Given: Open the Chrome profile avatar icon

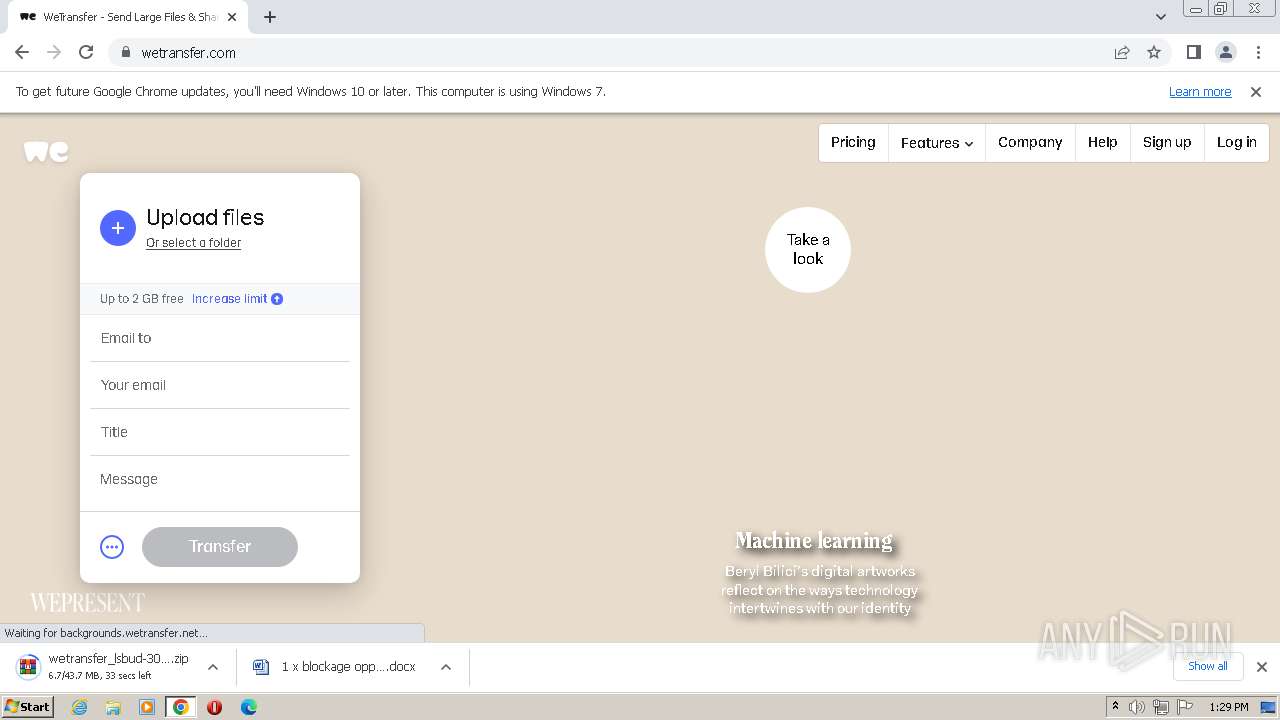Looking at the screenshot, I should [1225, 52].
